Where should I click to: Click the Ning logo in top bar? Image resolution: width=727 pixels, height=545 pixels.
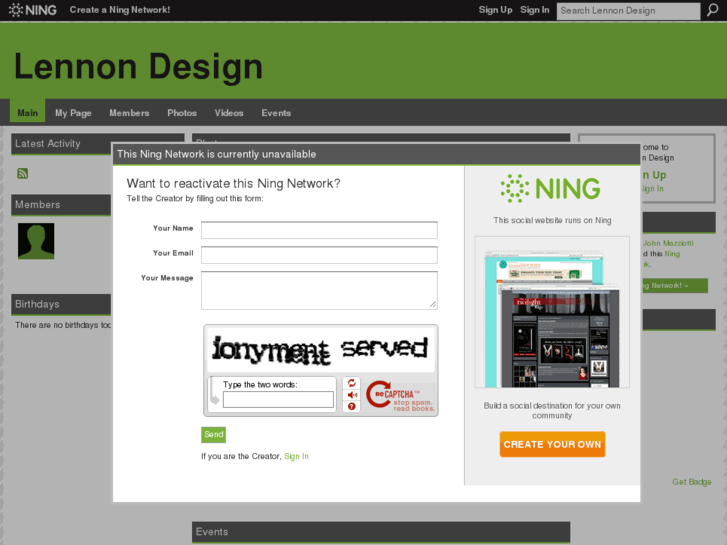point(32,10)
